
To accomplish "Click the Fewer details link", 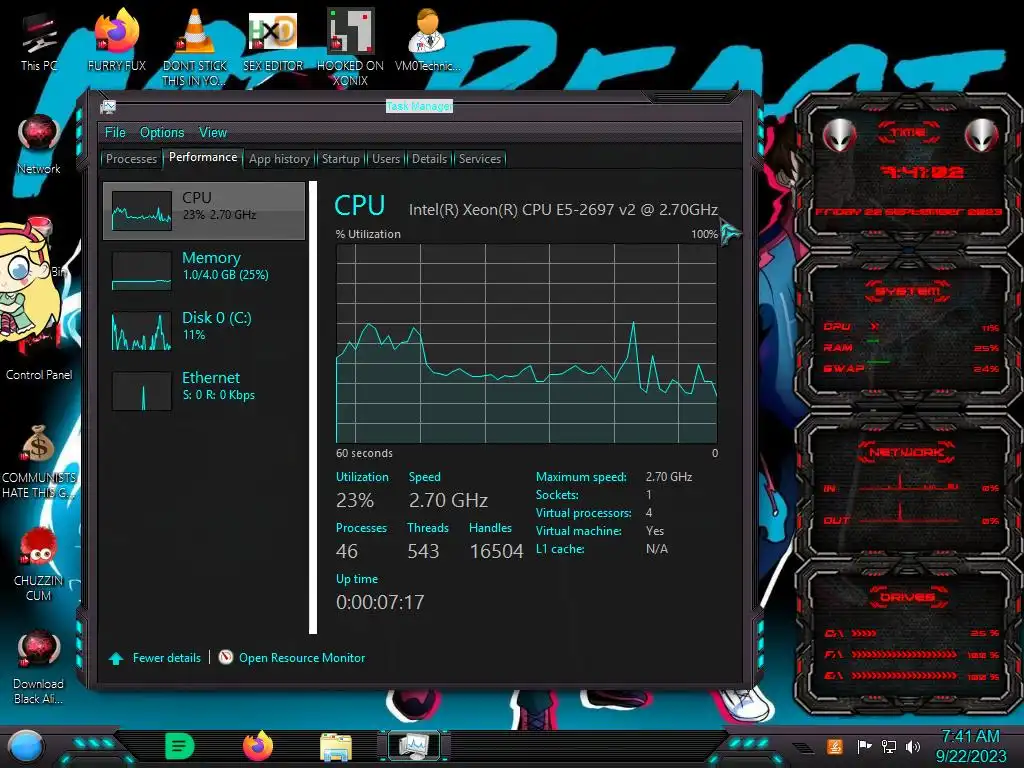I will (167, 658).
